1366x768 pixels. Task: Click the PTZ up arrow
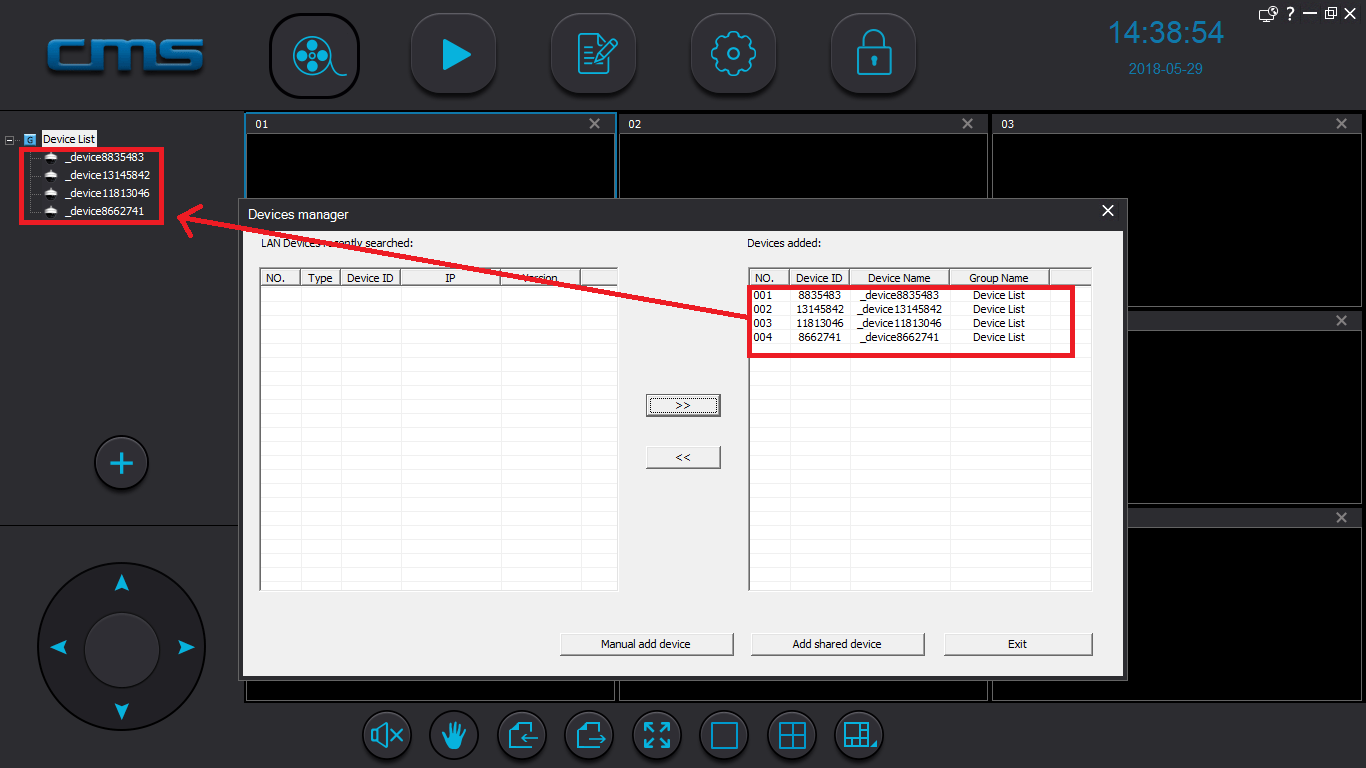121,582
